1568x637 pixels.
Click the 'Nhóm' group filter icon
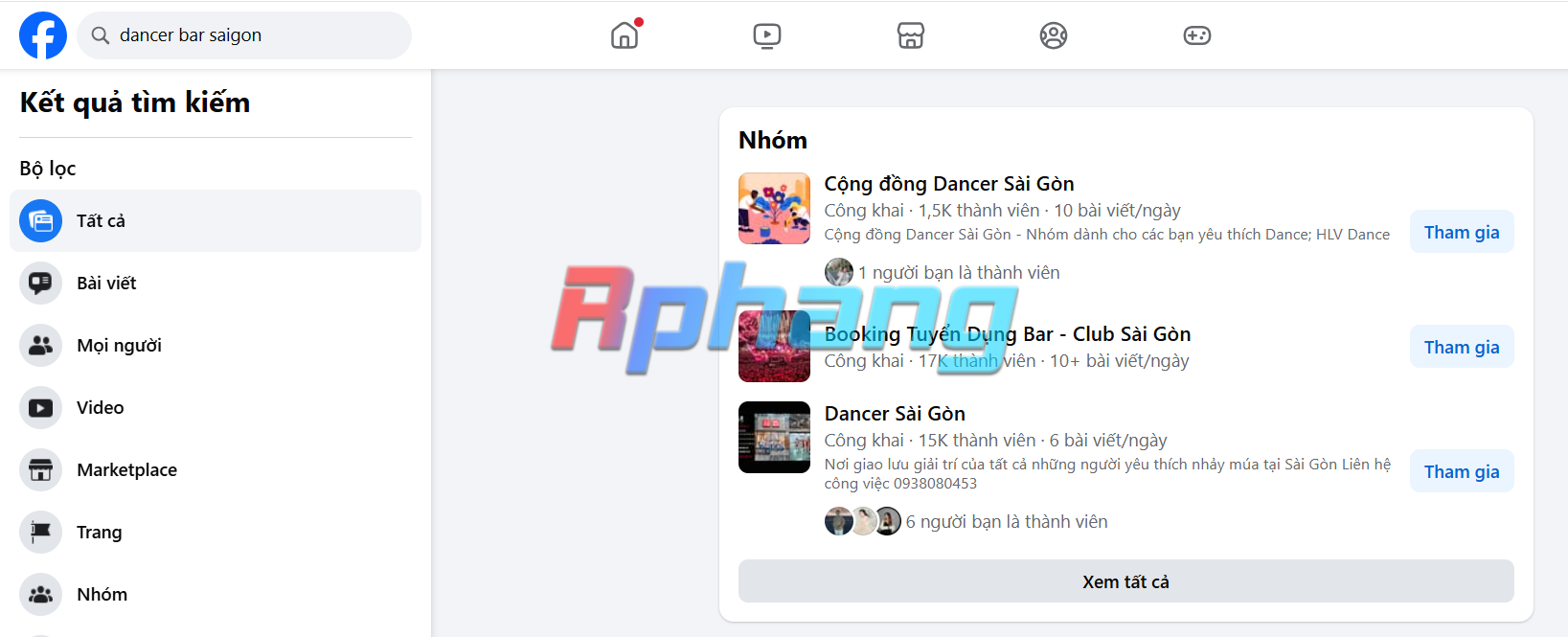pos(40,595)
